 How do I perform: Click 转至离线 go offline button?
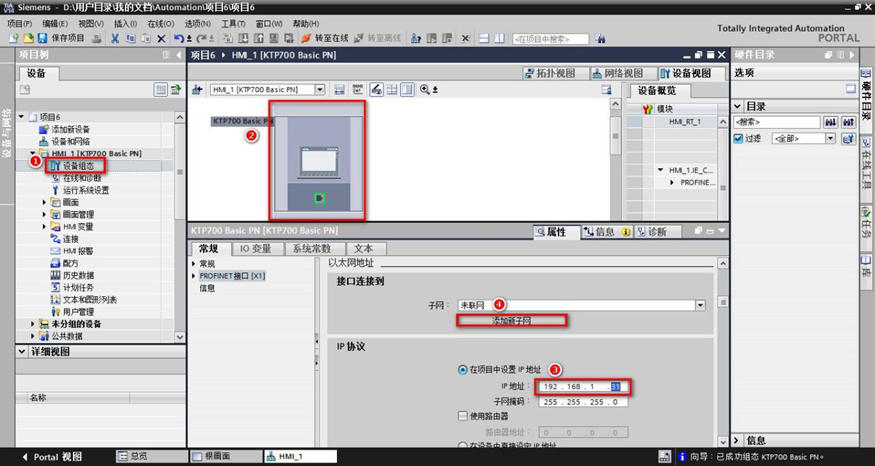point(377,39)
